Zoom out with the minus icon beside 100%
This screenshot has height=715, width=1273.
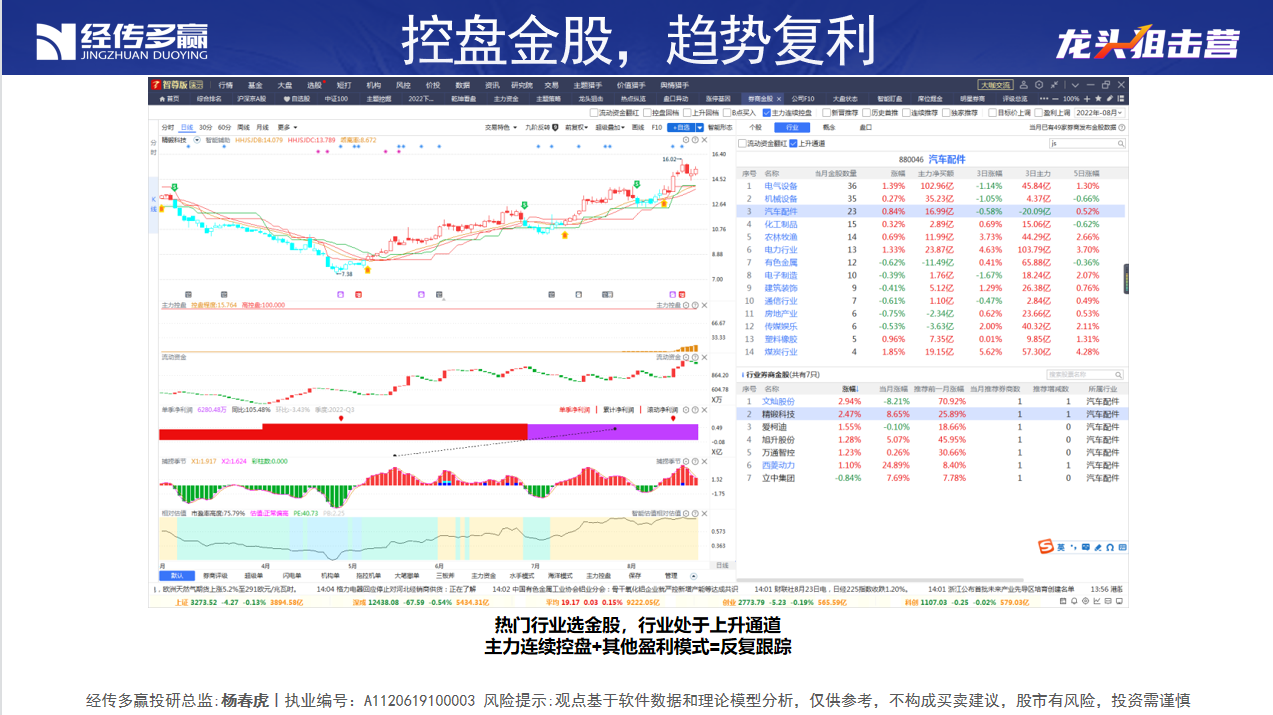[x=1056, y=99]
